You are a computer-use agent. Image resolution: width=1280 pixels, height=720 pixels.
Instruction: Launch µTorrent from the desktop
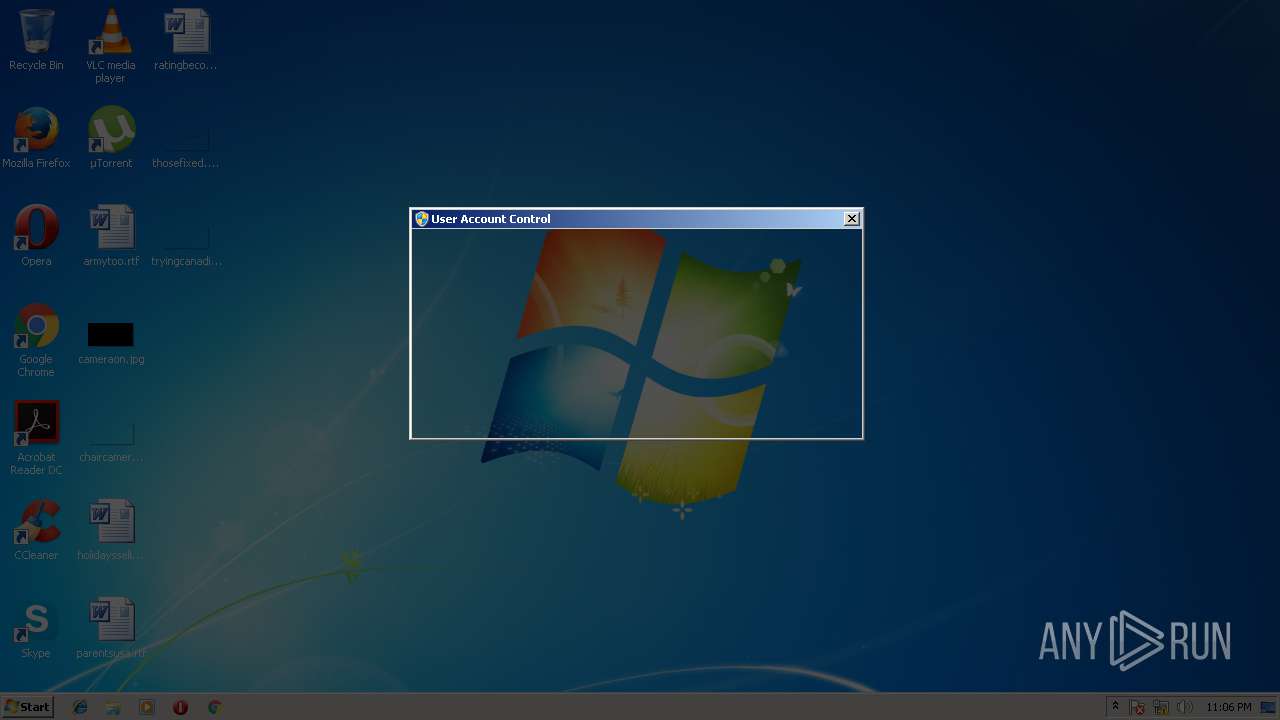point(111,138)
